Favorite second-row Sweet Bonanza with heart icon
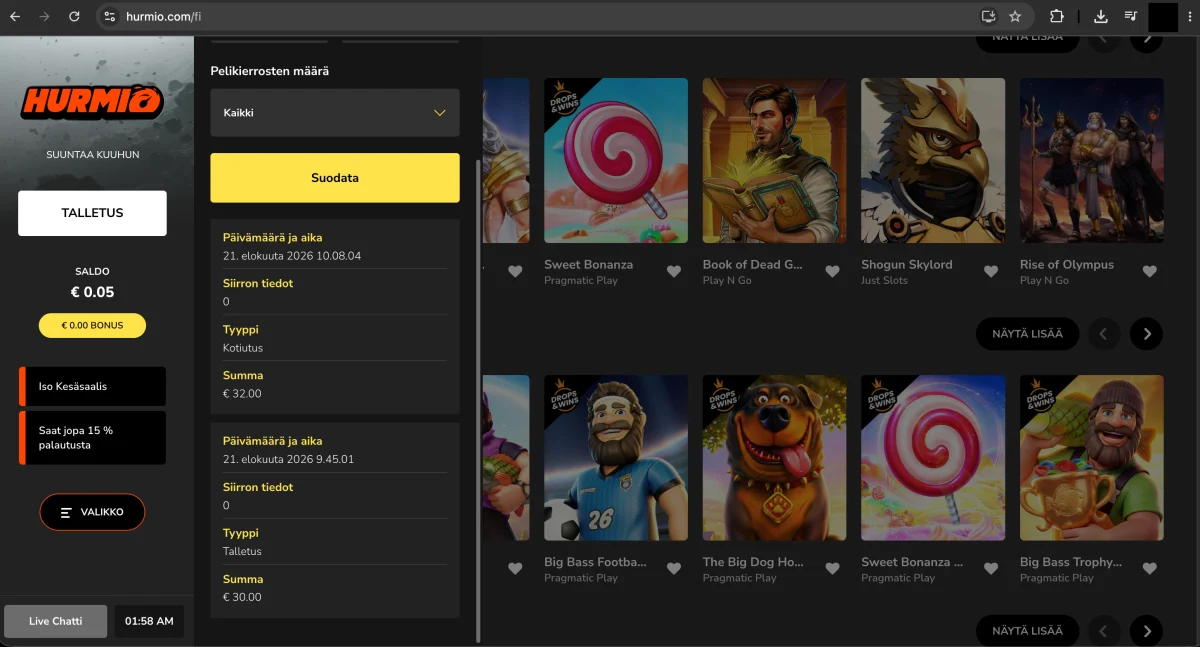 coord(991,568)
